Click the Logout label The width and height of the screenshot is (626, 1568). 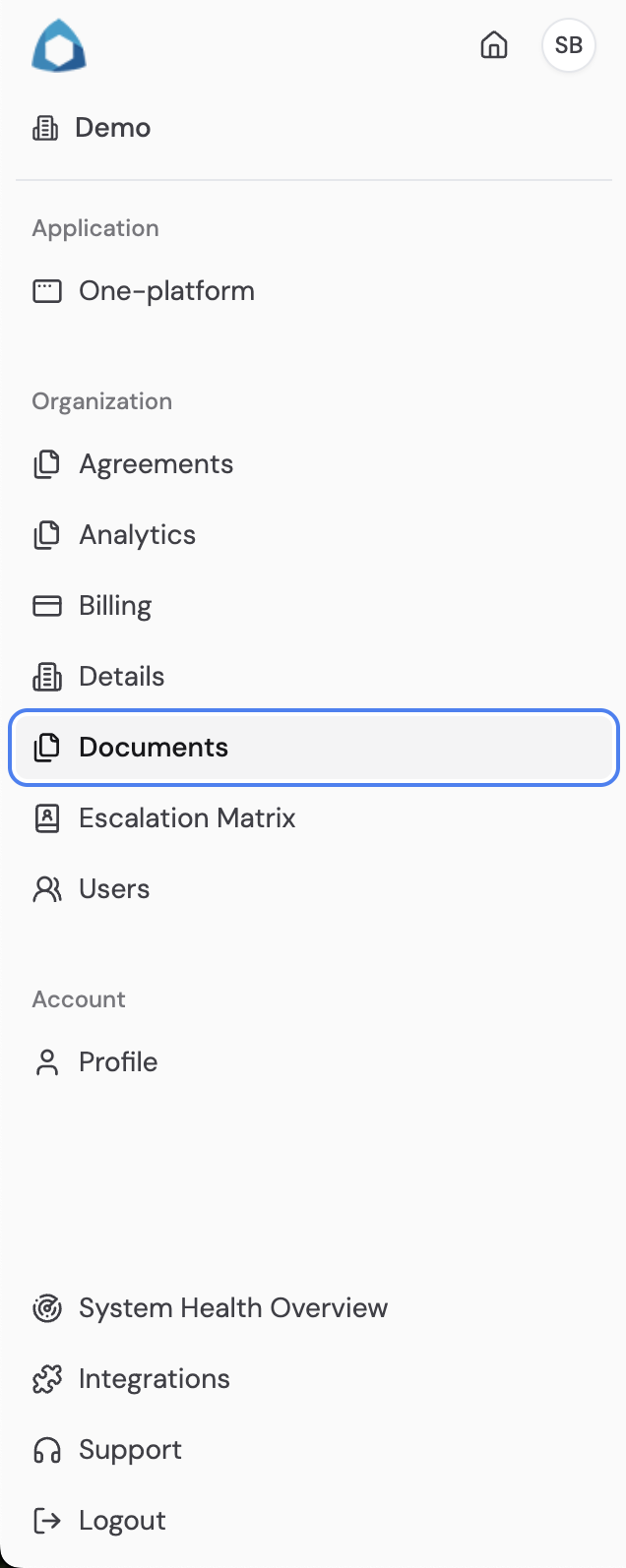(x=122, y=1521)
